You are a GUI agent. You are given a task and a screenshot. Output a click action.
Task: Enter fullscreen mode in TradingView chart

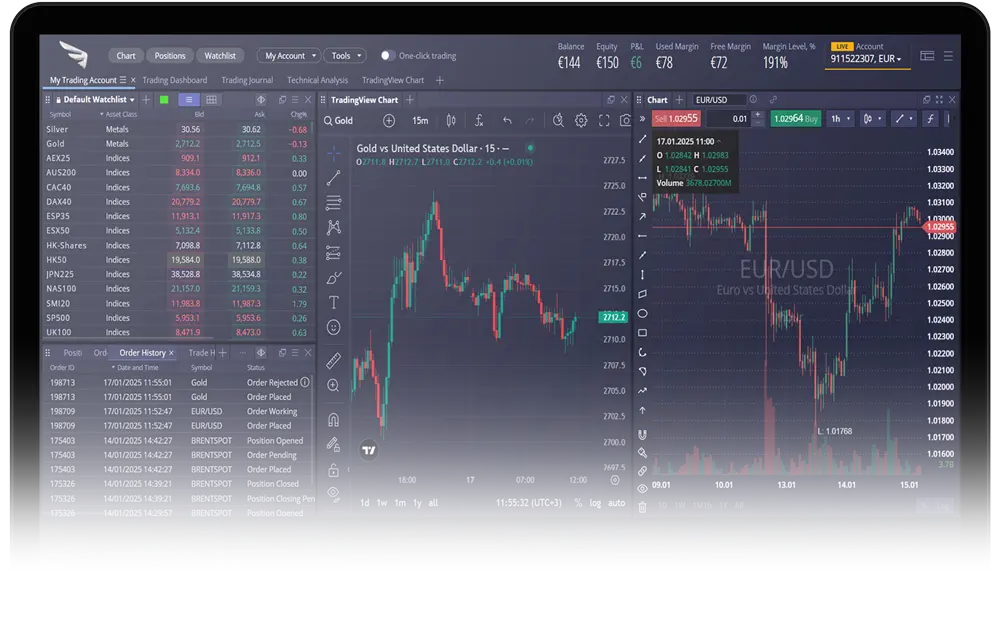[x=604, y=121]
